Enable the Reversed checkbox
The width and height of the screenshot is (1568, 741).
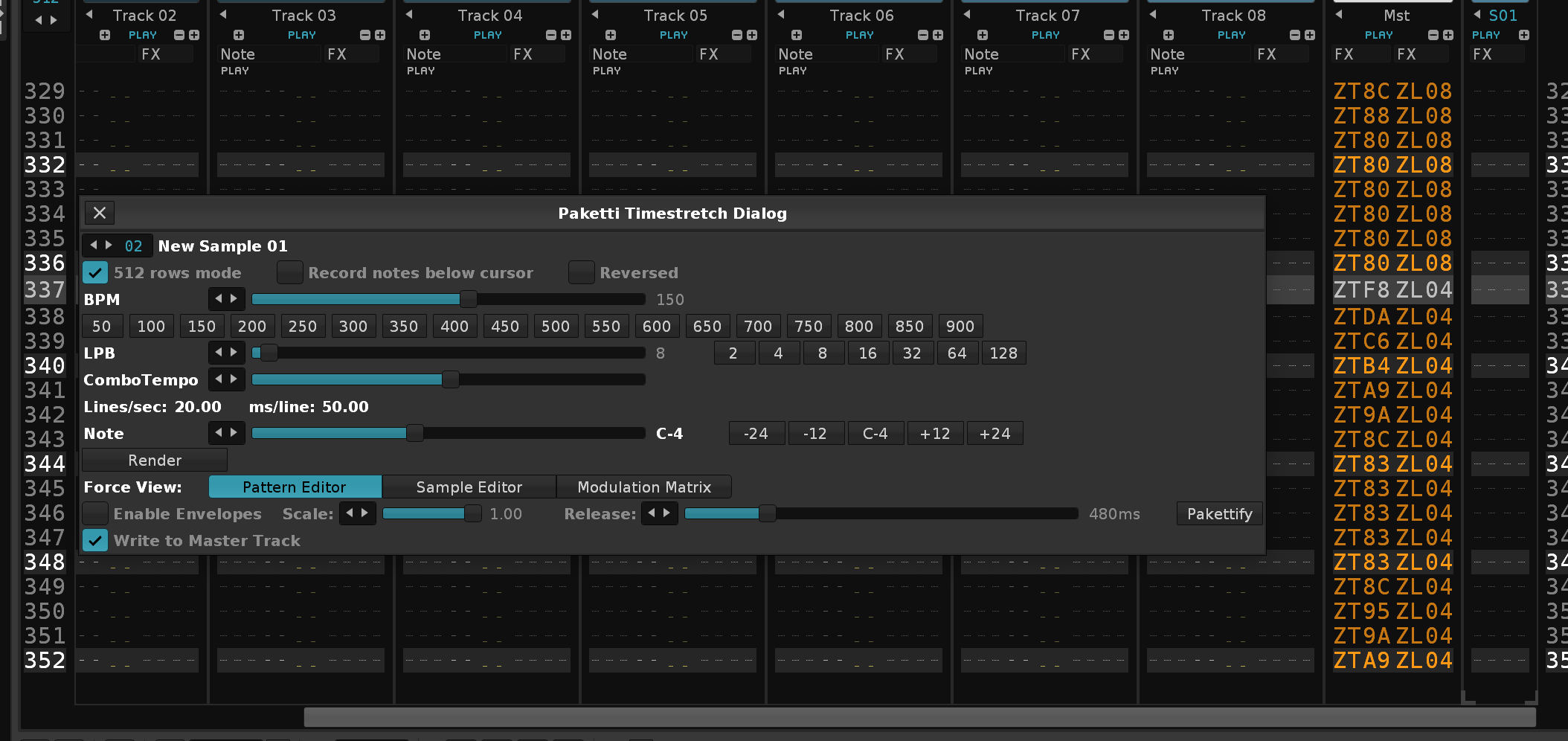click(x=581, y=273)
